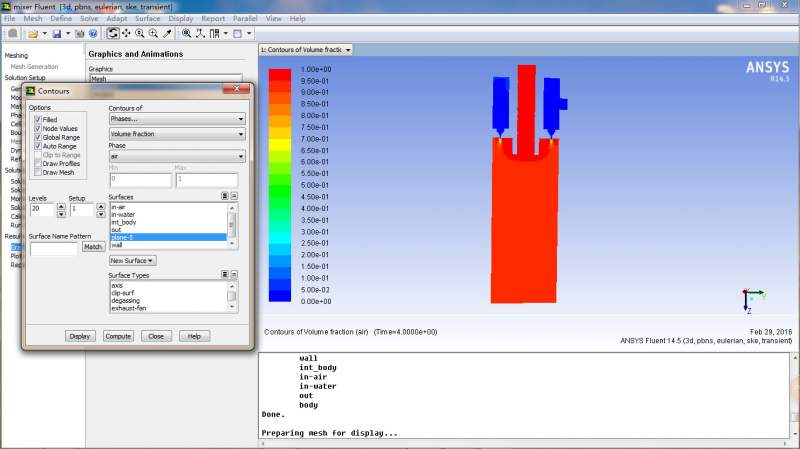This screenshot has height=449, width=800.
Task: Click the XYZ axis triad in viewport
Action: [753, 301]
